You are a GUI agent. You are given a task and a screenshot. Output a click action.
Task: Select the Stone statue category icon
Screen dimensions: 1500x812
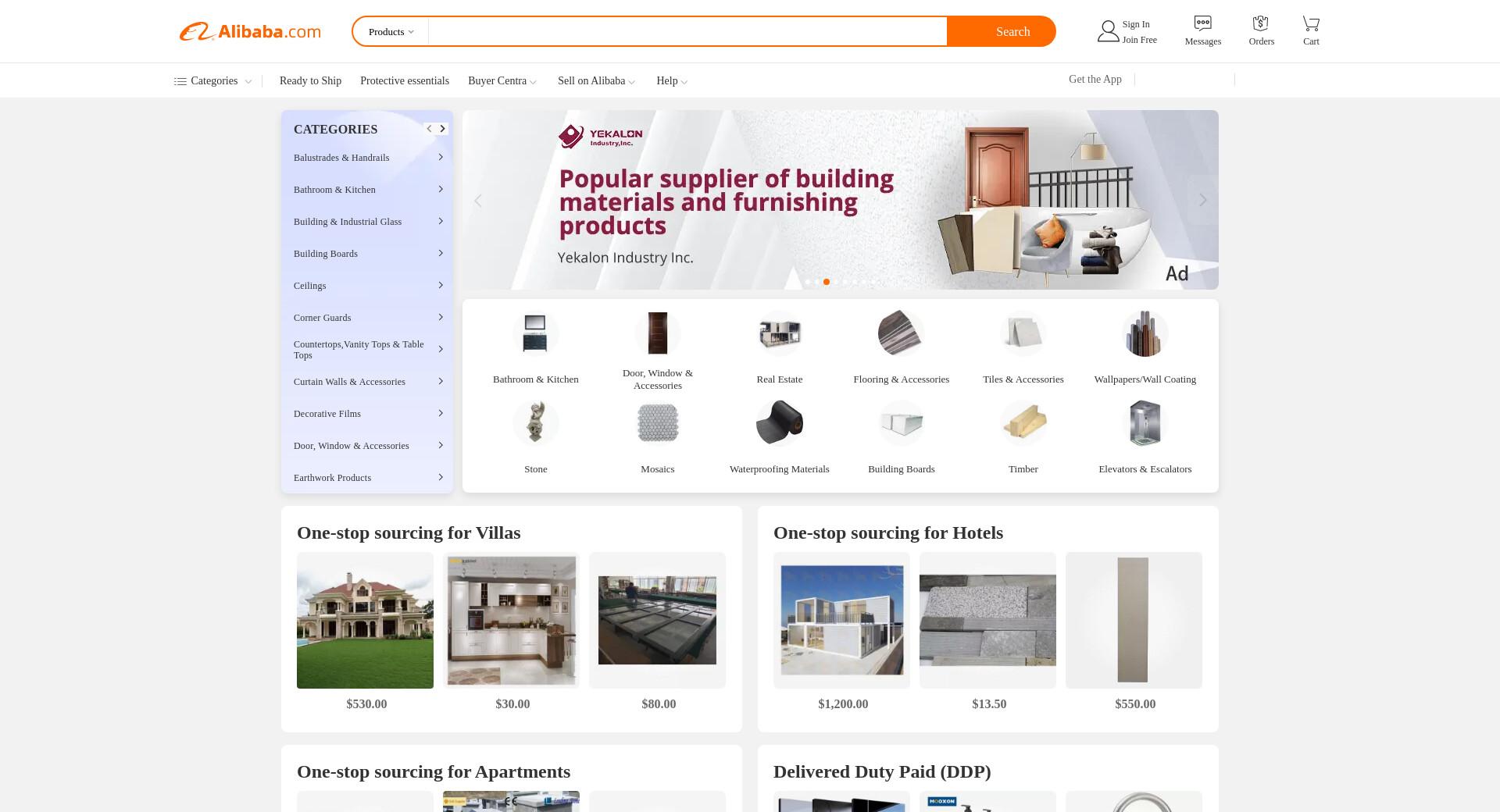(x=535, y=423)
